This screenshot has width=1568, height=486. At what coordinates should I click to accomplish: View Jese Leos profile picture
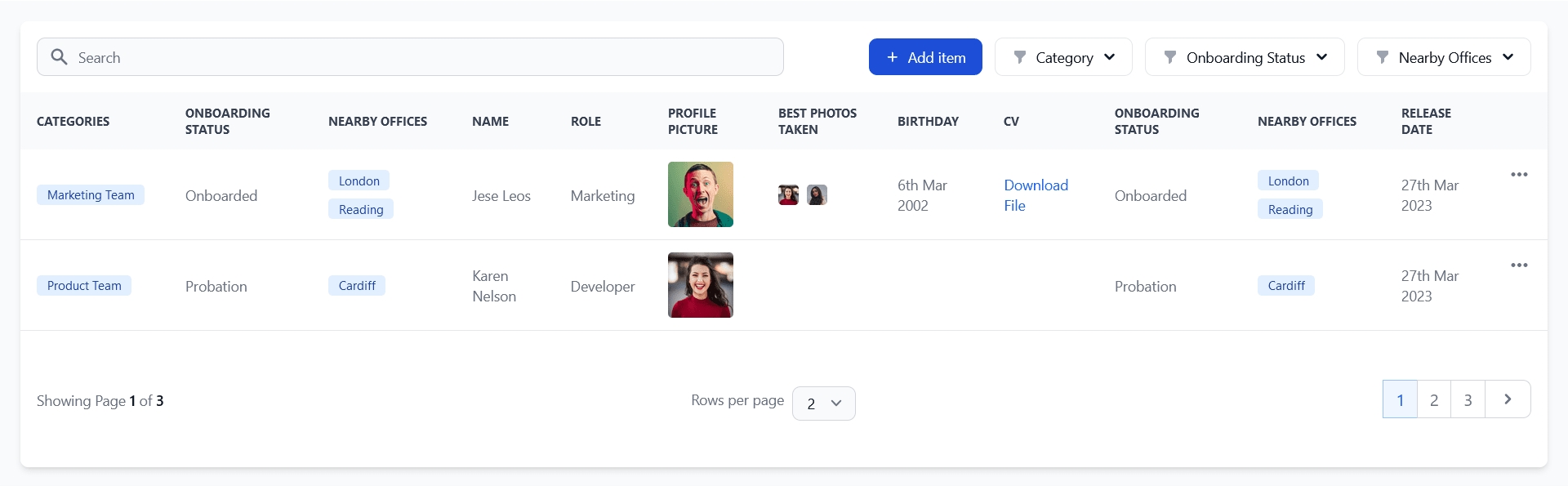pos(700,194)
